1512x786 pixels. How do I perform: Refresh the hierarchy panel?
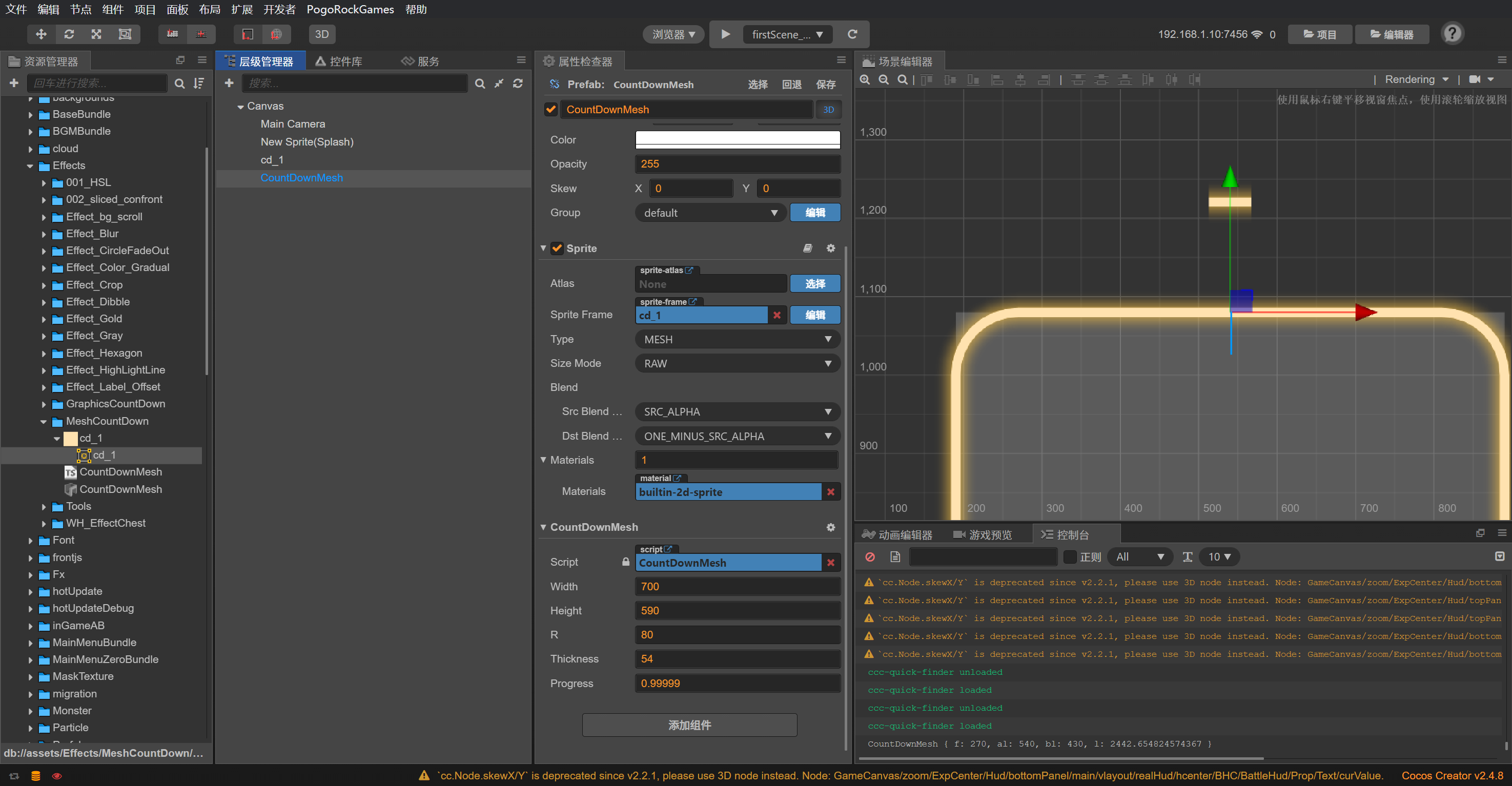coord(518,84)
